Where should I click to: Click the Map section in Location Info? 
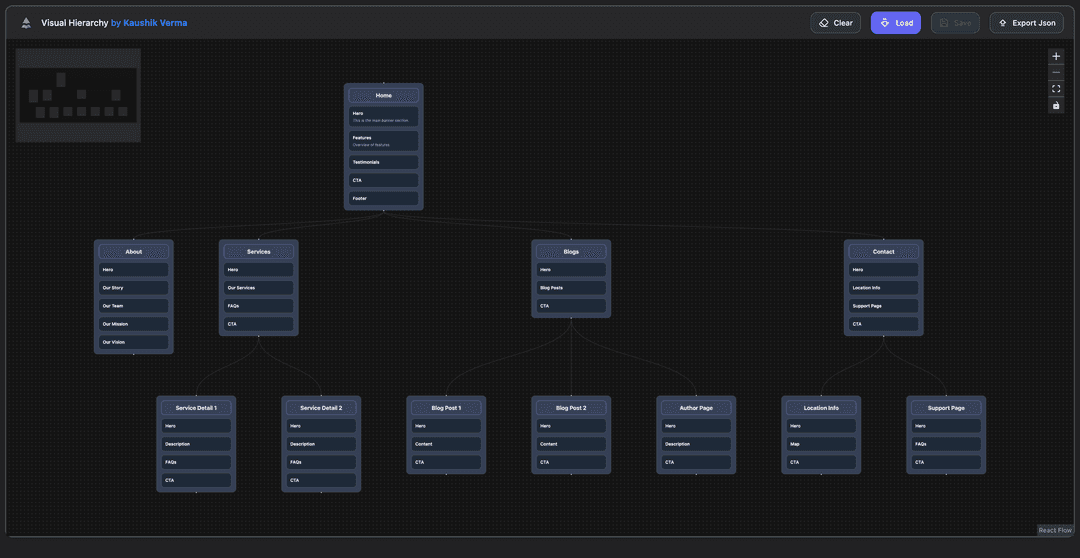point(821,444)
